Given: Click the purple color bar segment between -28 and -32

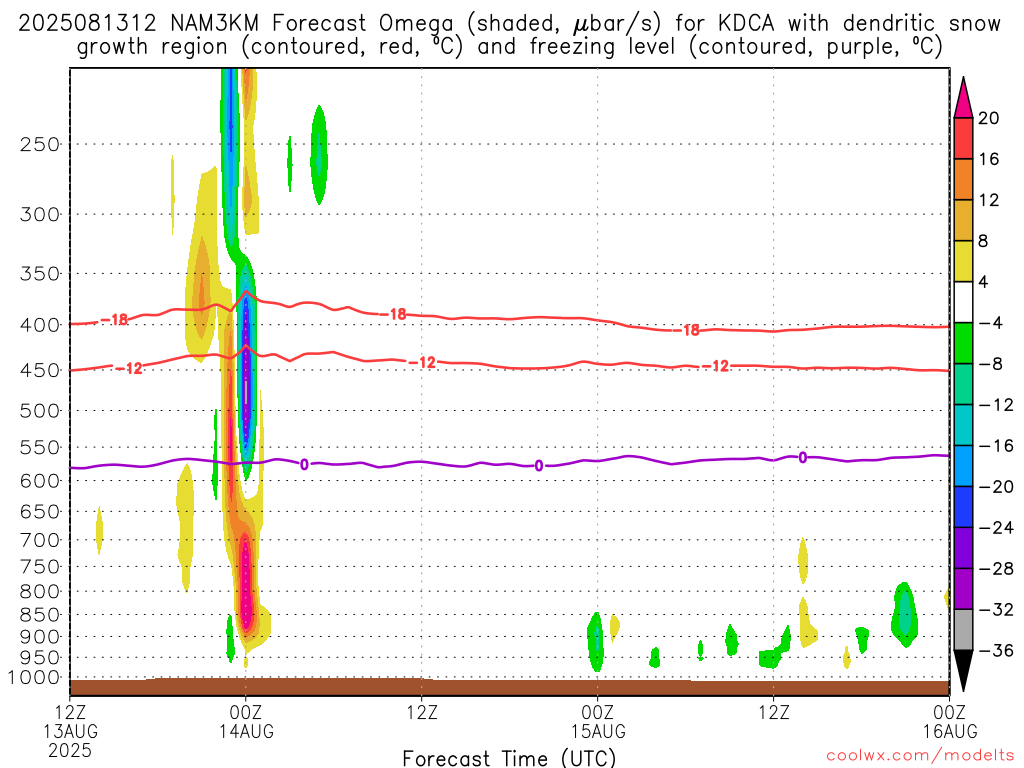Looking at the screenshot, I should (x=963, y=589).
